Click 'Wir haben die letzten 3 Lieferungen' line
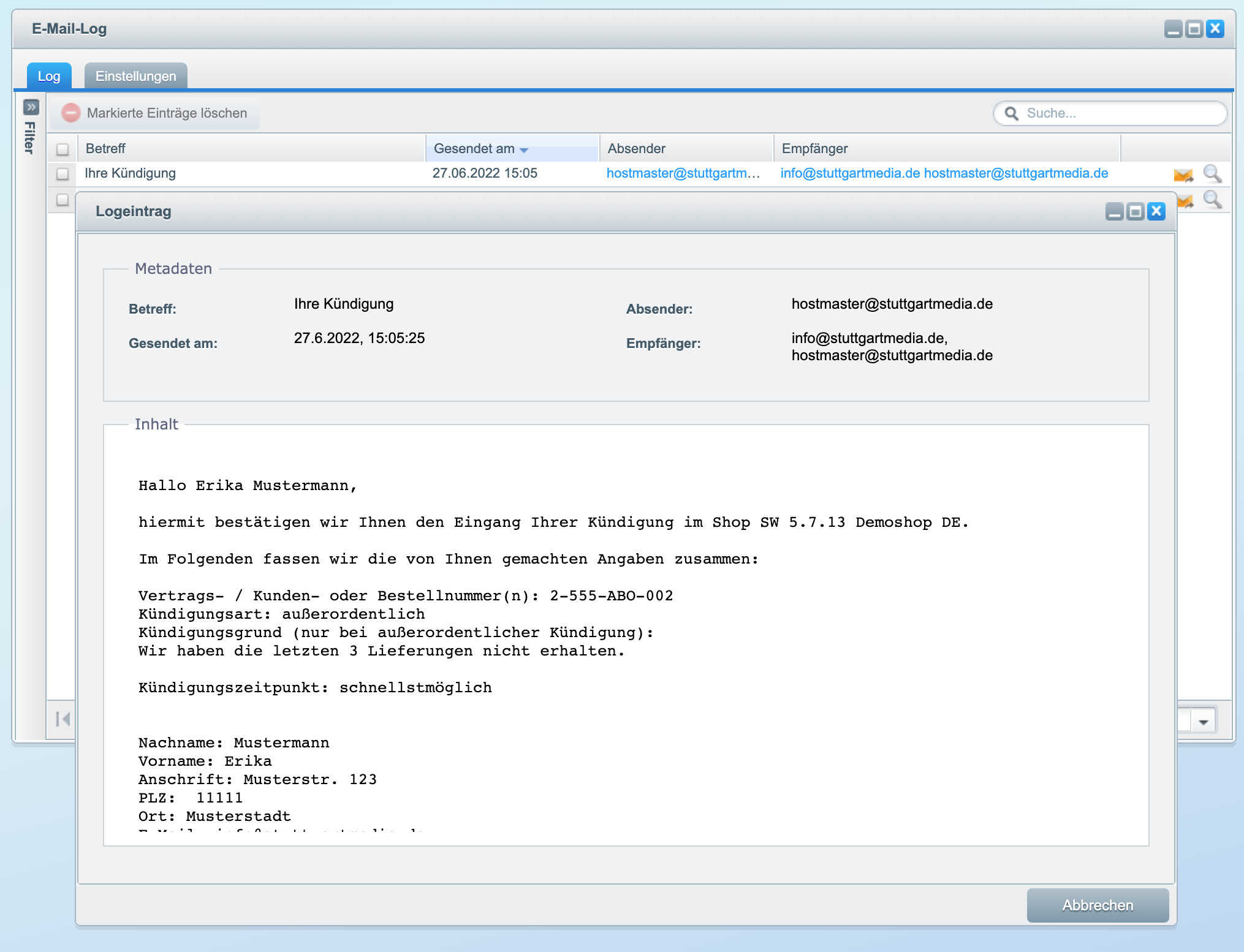The height and width of the screenshot is (952, 1244). click(381, 651)
